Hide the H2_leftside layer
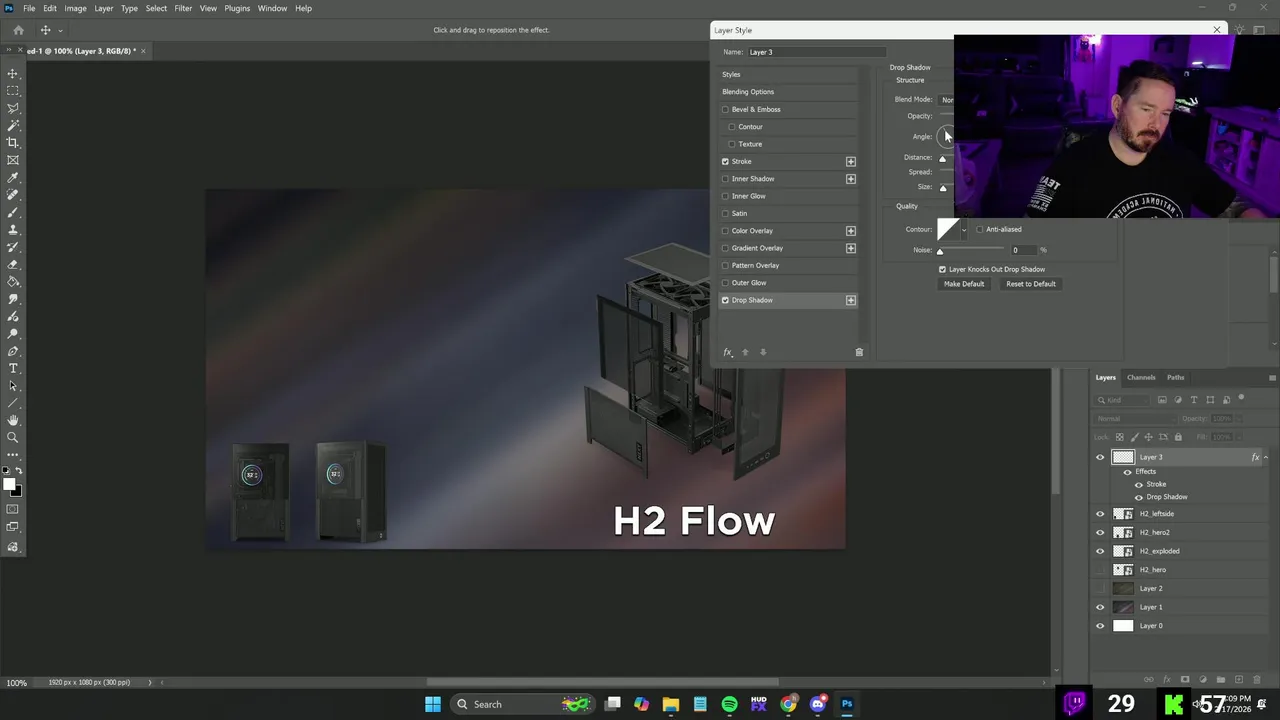The width and height of the screenshot is (1280, 720). click(1100, 514)
